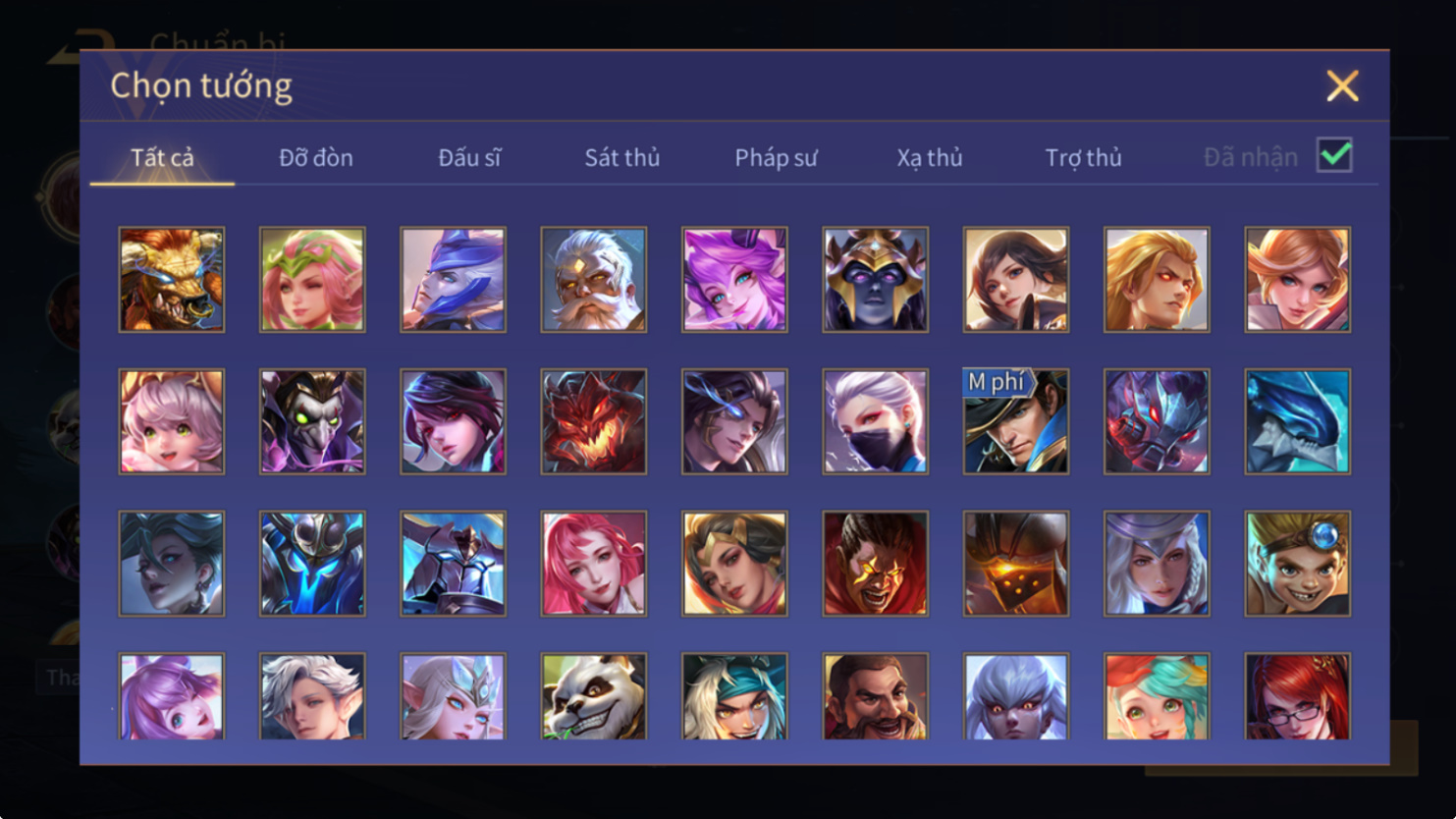The image size is (1456, 819).
Task: Switch to the Đỡ đòn tab
Action: tap(316, 157)
